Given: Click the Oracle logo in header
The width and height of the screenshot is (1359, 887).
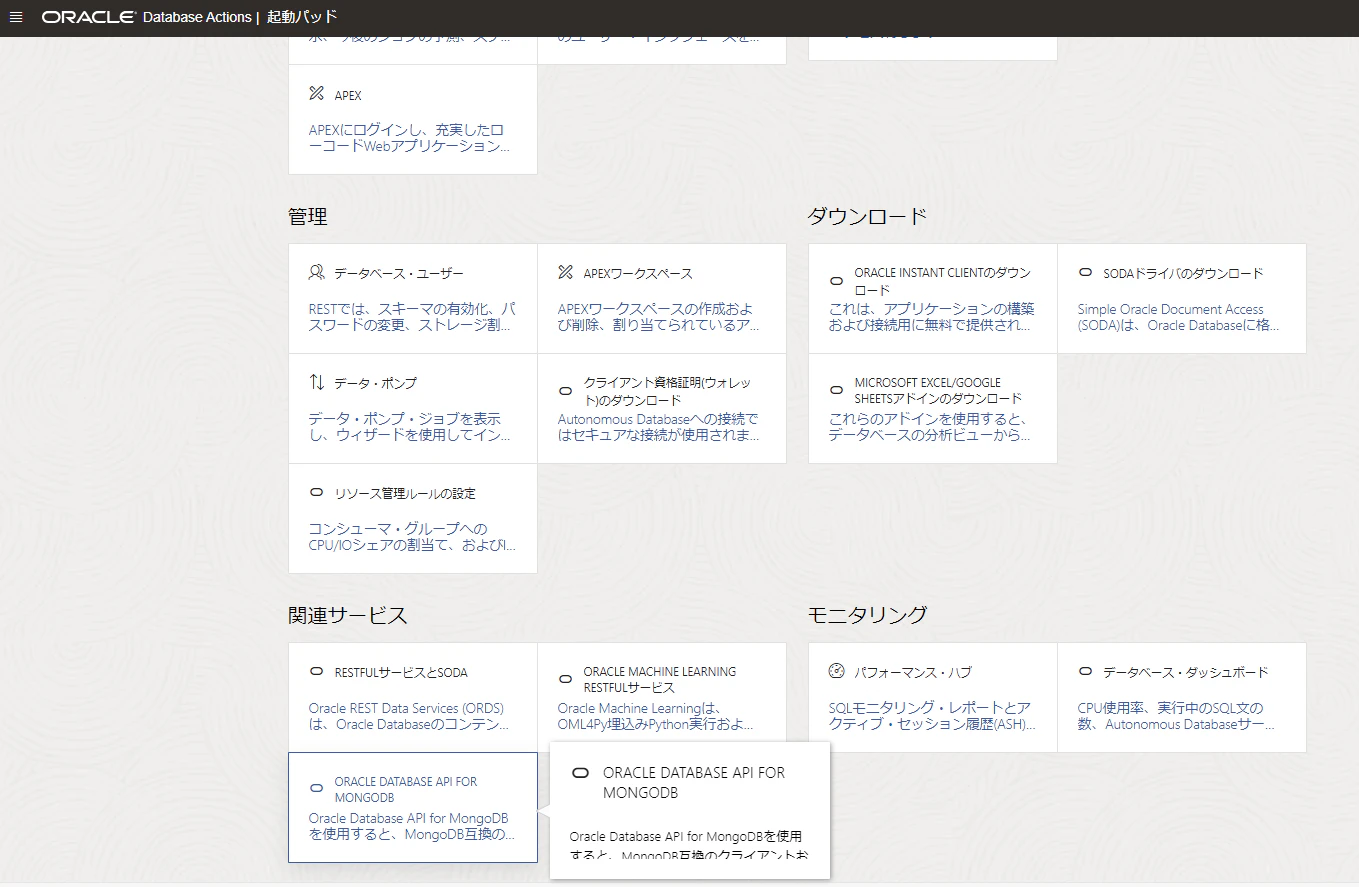Looking at the screenshot, I should pos(88,18).
